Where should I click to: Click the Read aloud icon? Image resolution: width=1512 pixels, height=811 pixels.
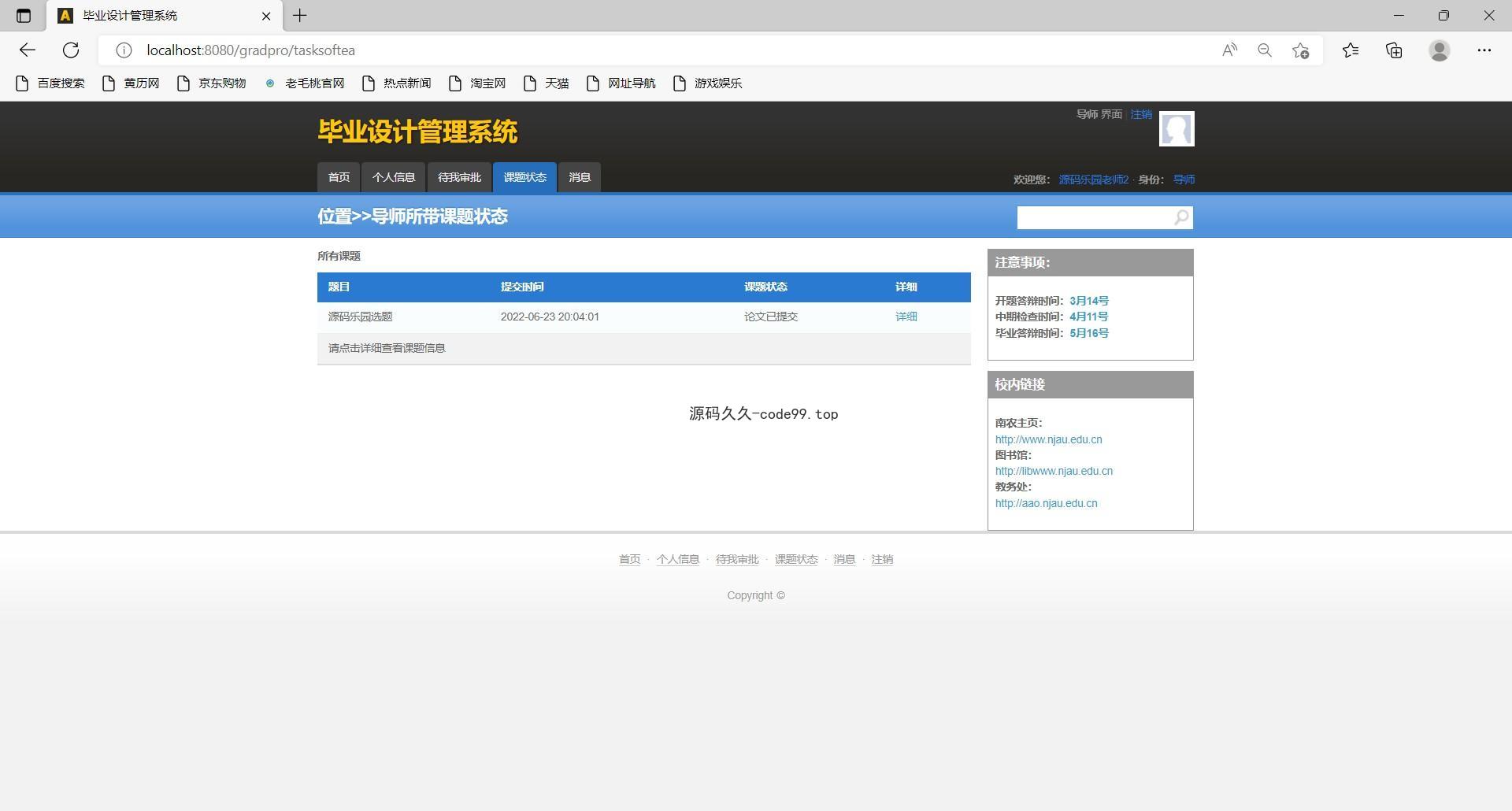pos(1229,50)
